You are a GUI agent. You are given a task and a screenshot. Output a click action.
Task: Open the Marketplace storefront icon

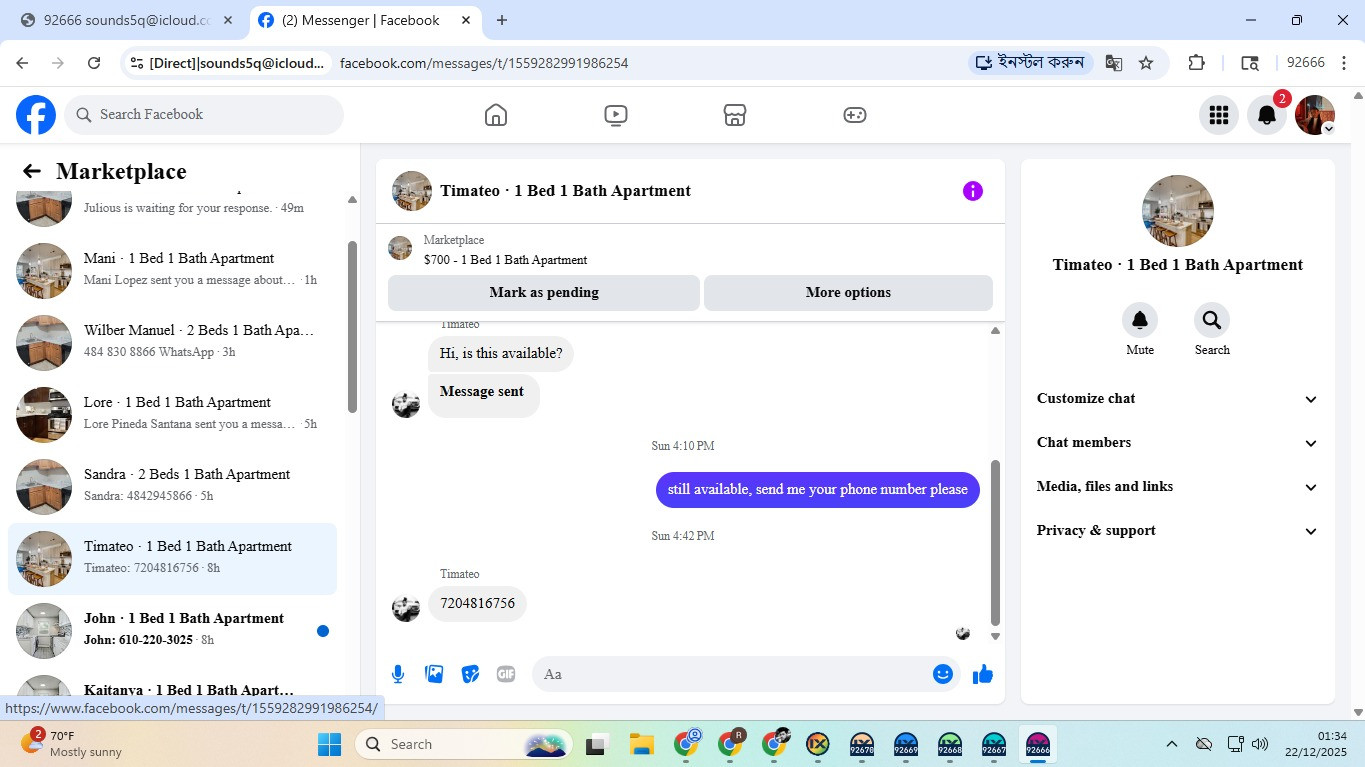(x=735, y=115)
